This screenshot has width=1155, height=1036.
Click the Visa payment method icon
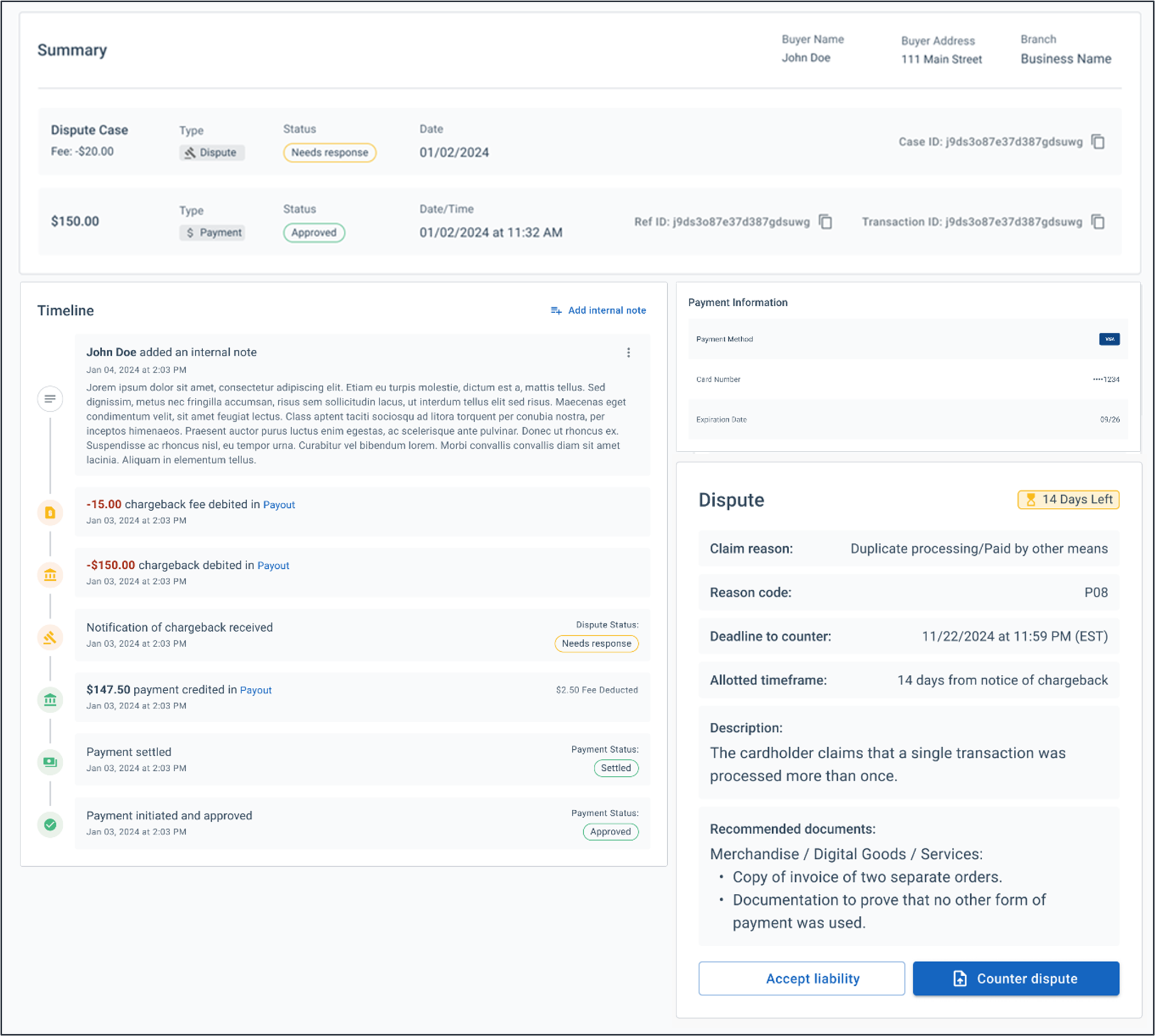(1109, 339)
